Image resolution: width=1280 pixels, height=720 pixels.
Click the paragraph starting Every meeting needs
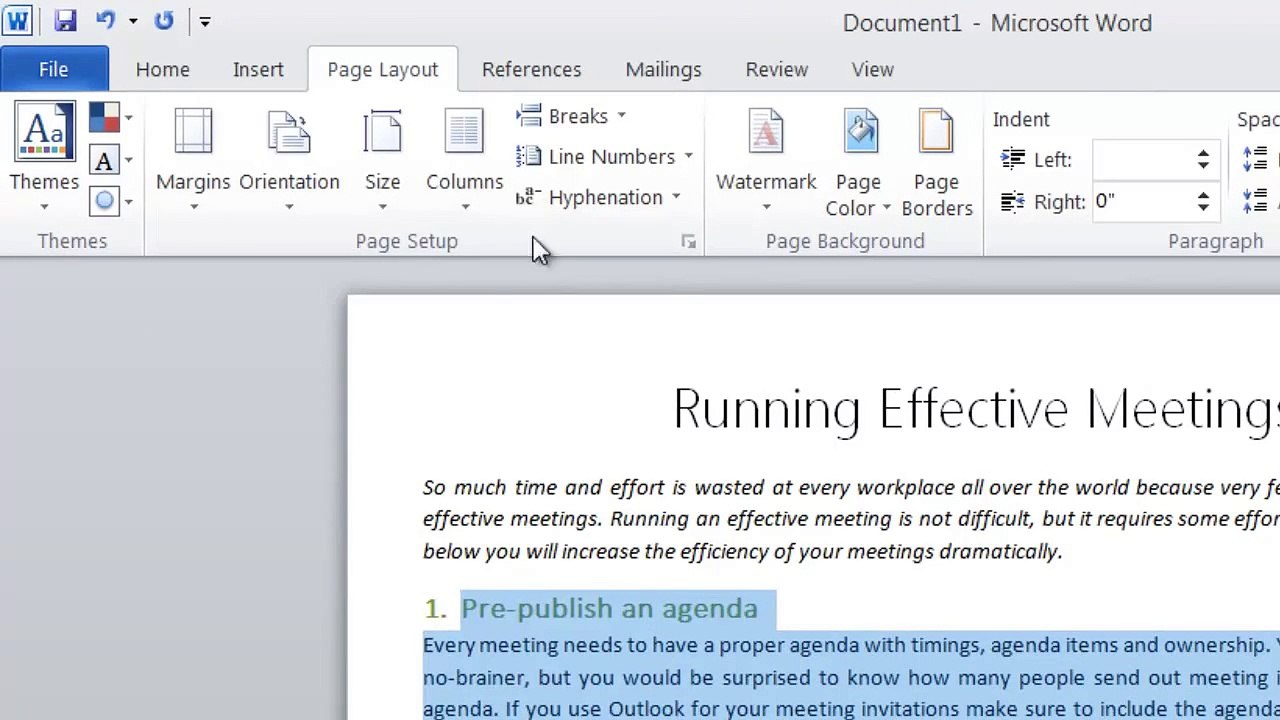pos(851,677)
